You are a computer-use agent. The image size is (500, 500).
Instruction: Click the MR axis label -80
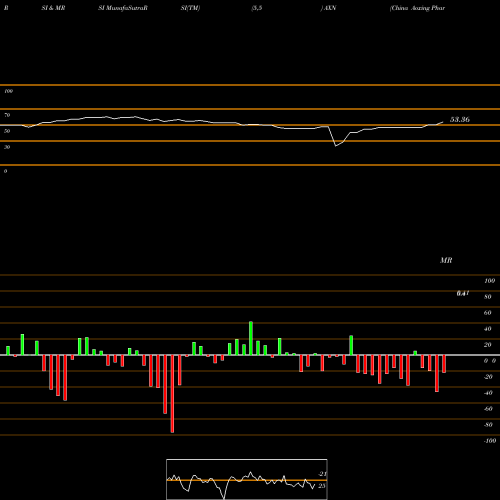(x=488, y=425)
